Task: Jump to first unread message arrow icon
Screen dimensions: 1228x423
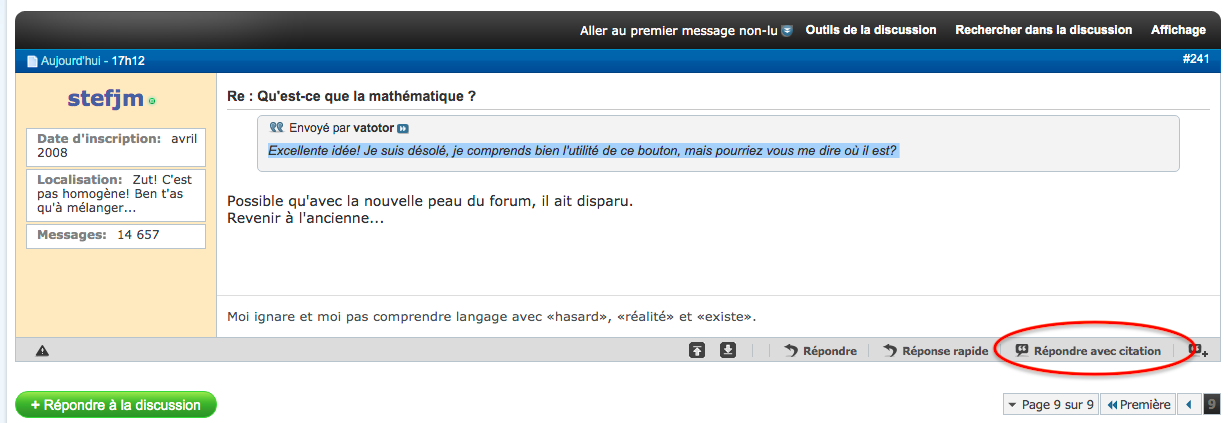Action: [787, 31]
